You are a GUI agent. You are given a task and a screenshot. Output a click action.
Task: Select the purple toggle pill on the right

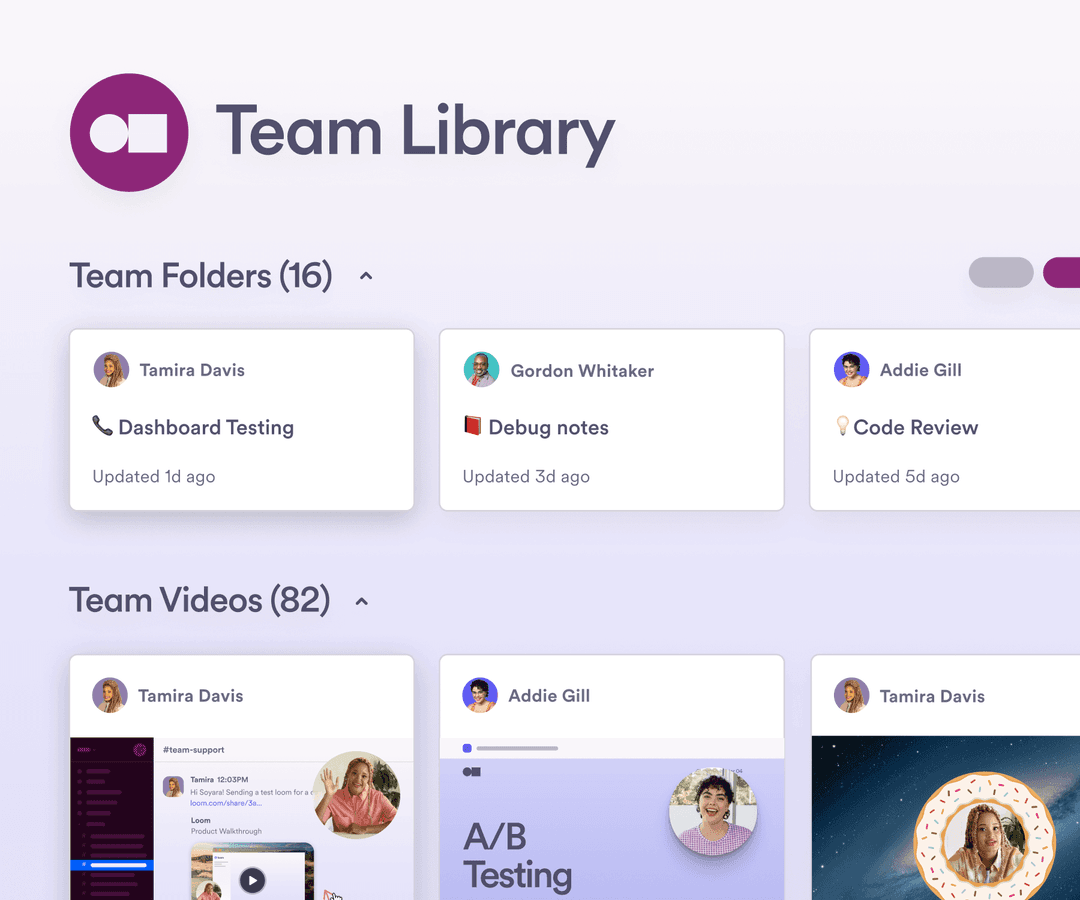coord(1070,272)
